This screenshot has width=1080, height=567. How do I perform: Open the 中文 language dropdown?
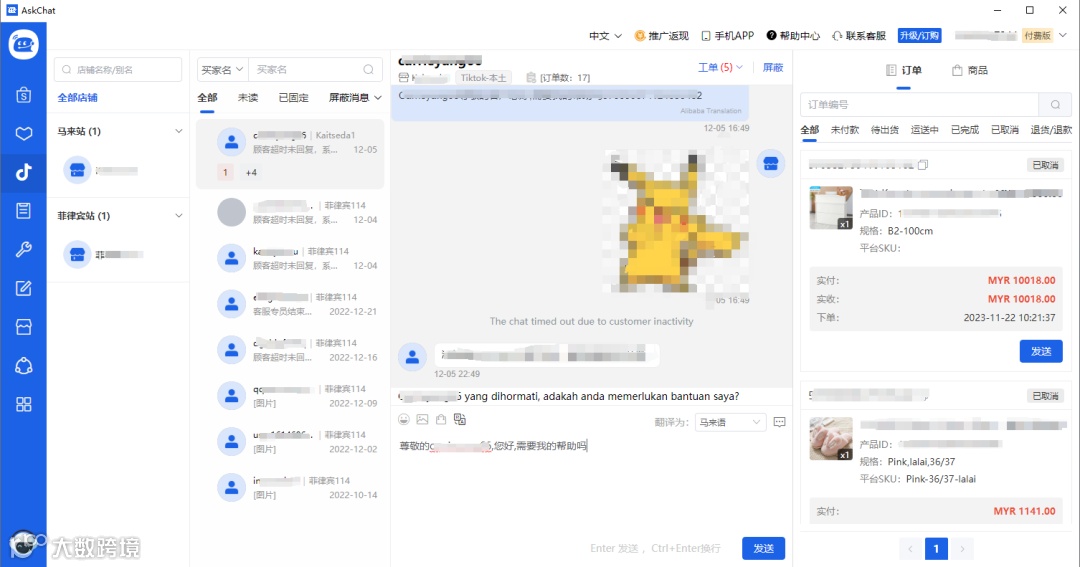tap(605, 36)
